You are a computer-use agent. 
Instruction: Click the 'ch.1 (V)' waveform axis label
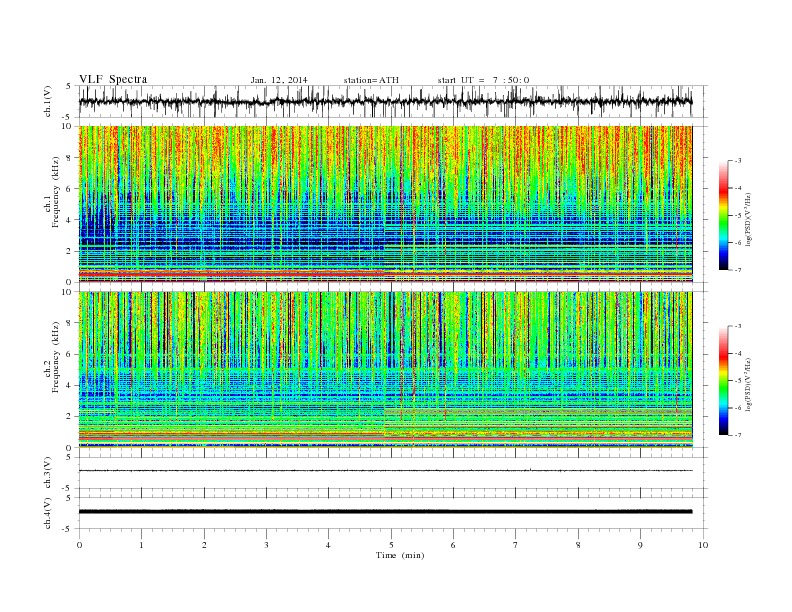[x=48, y=101]
